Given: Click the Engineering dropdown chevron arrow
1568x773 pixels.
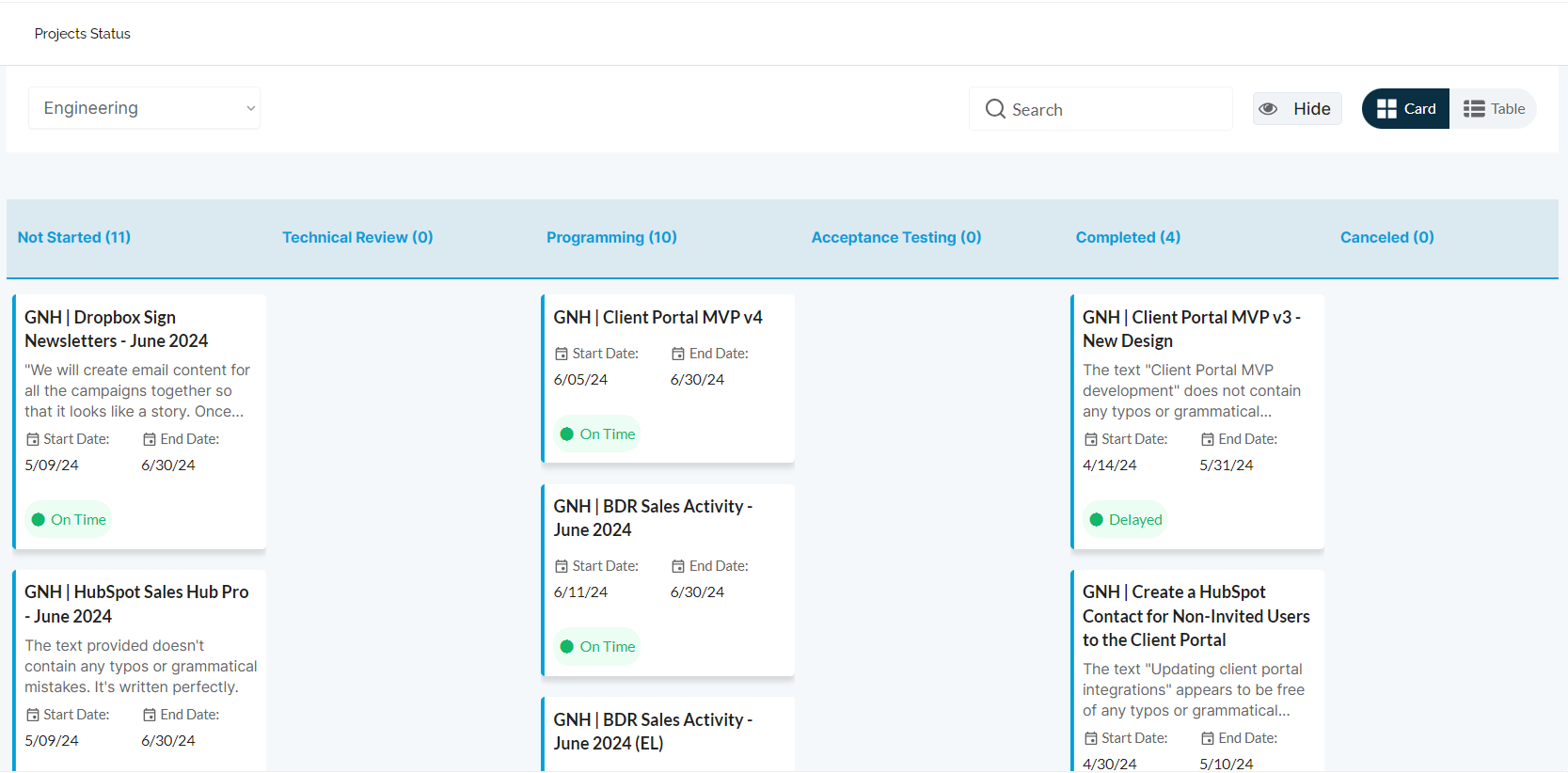Looking at the screenshot, I should [250, 109].
